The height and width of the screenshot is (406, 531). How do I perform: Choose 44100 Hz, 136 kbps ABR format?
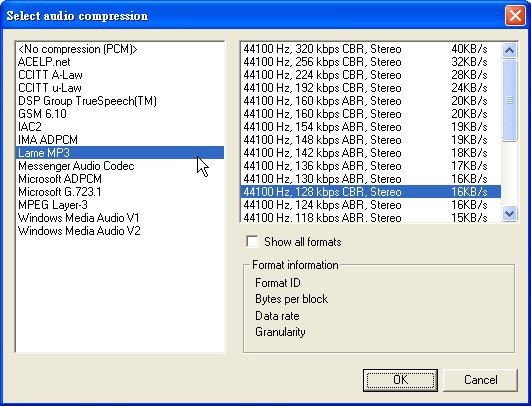click(x=371, y=166)
